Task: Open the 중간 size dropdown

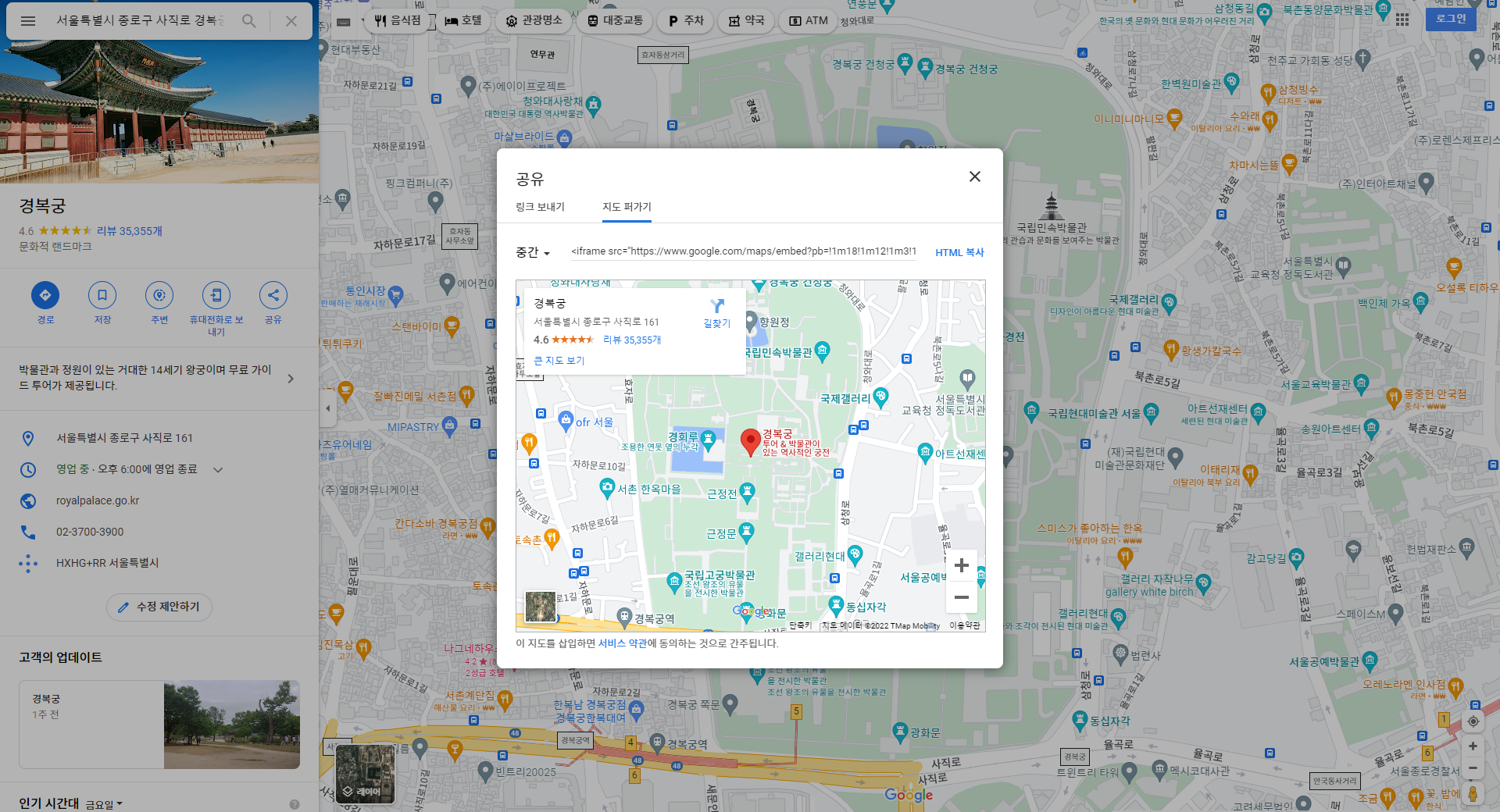Action: [533, 252]
